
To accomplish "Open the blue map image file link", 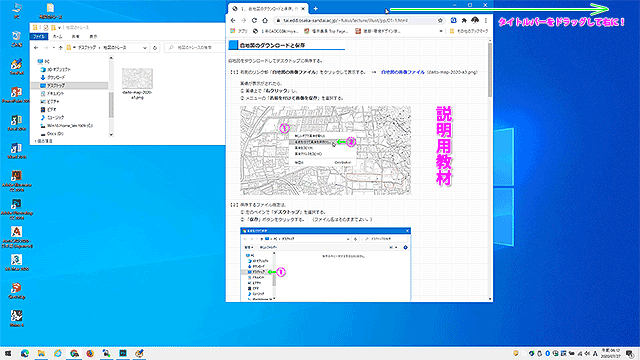I will pos(402,72).
